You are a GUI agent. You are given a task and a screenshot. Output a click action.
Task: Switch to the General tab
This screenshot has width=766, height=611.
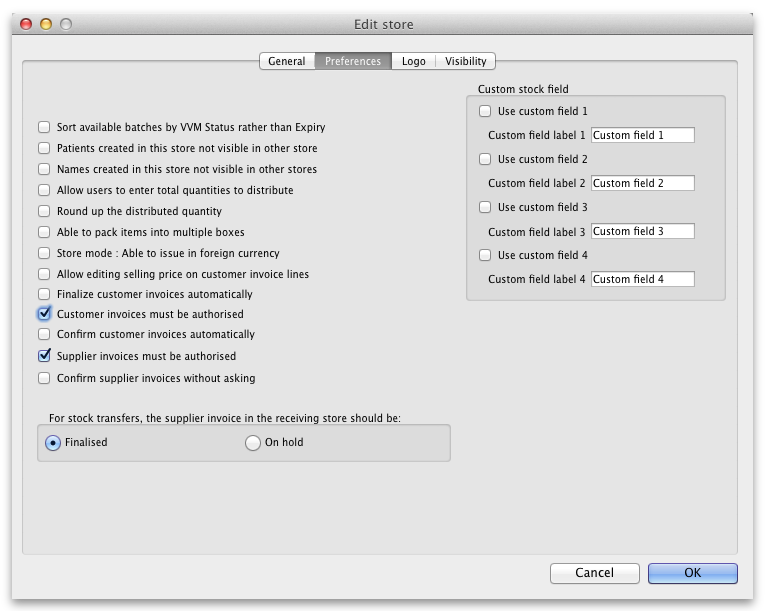point(286,61)
